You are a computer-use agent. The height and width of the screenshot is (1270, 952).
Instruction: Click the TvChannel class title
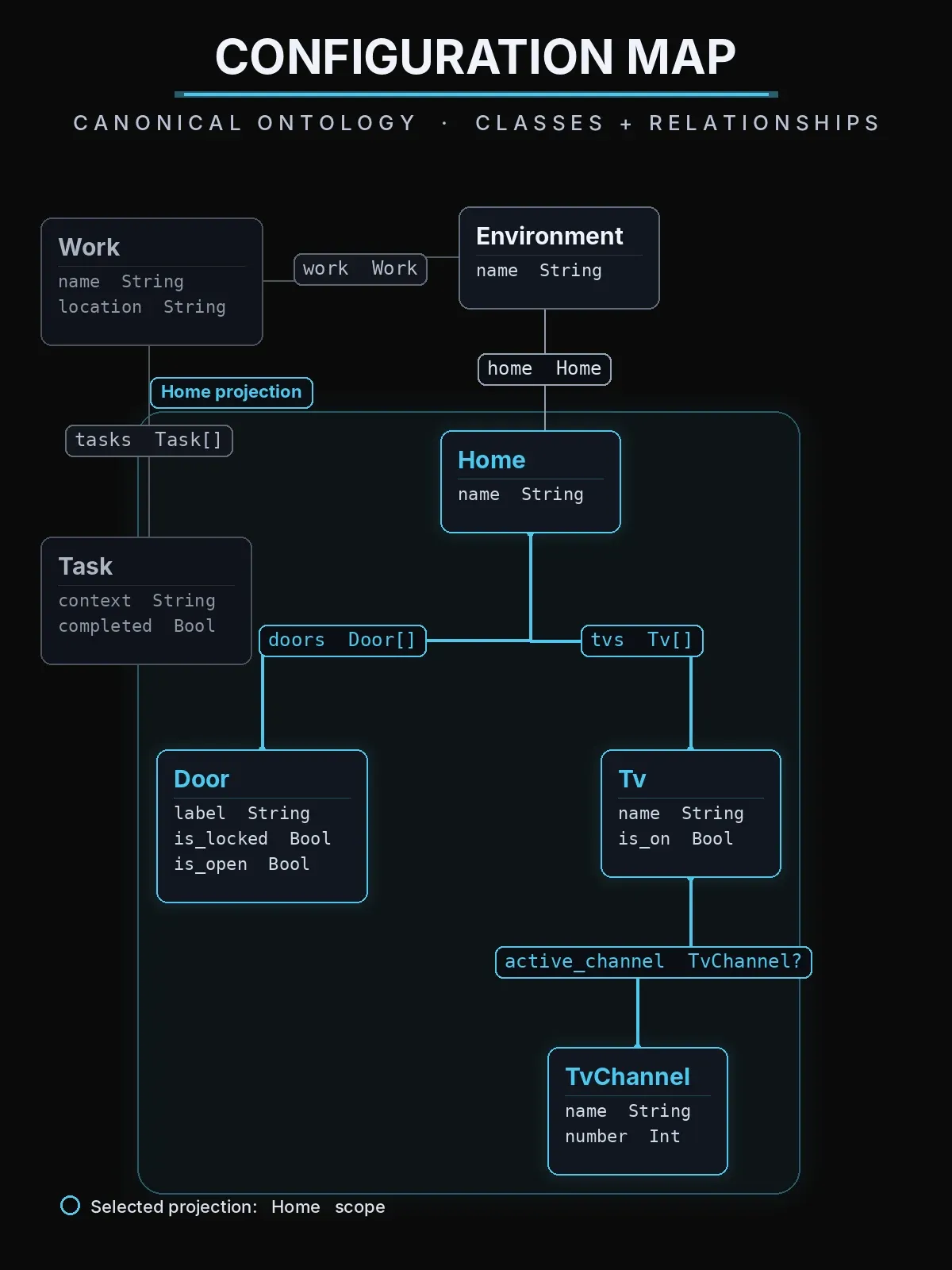[x=628, y=1076]
